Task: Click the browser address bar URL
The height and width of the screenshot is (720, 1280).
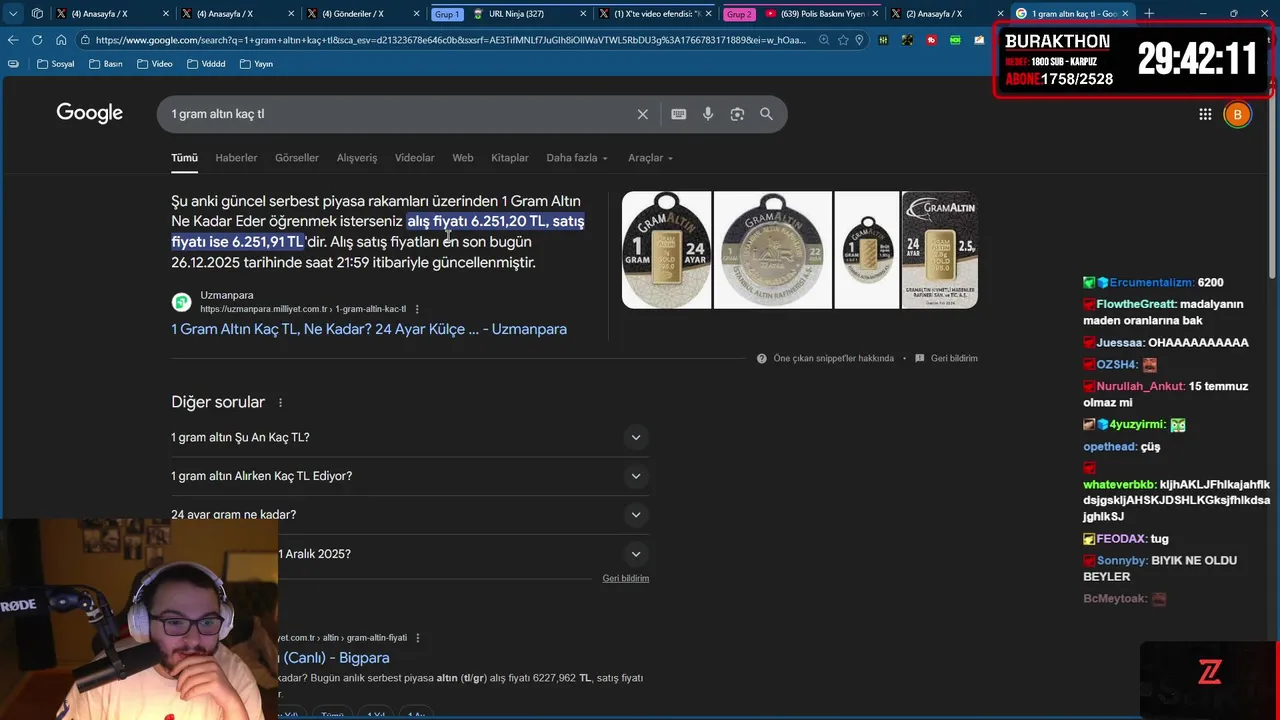Action: pyautogui.click(x=450, y=40)
